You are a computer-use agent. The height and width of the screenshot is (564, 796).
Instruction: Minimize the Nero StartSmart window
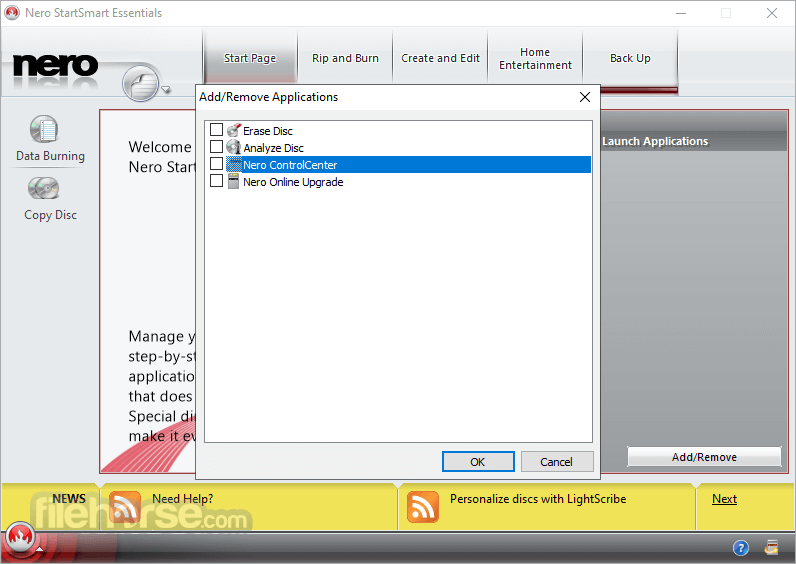pos(681,13)
